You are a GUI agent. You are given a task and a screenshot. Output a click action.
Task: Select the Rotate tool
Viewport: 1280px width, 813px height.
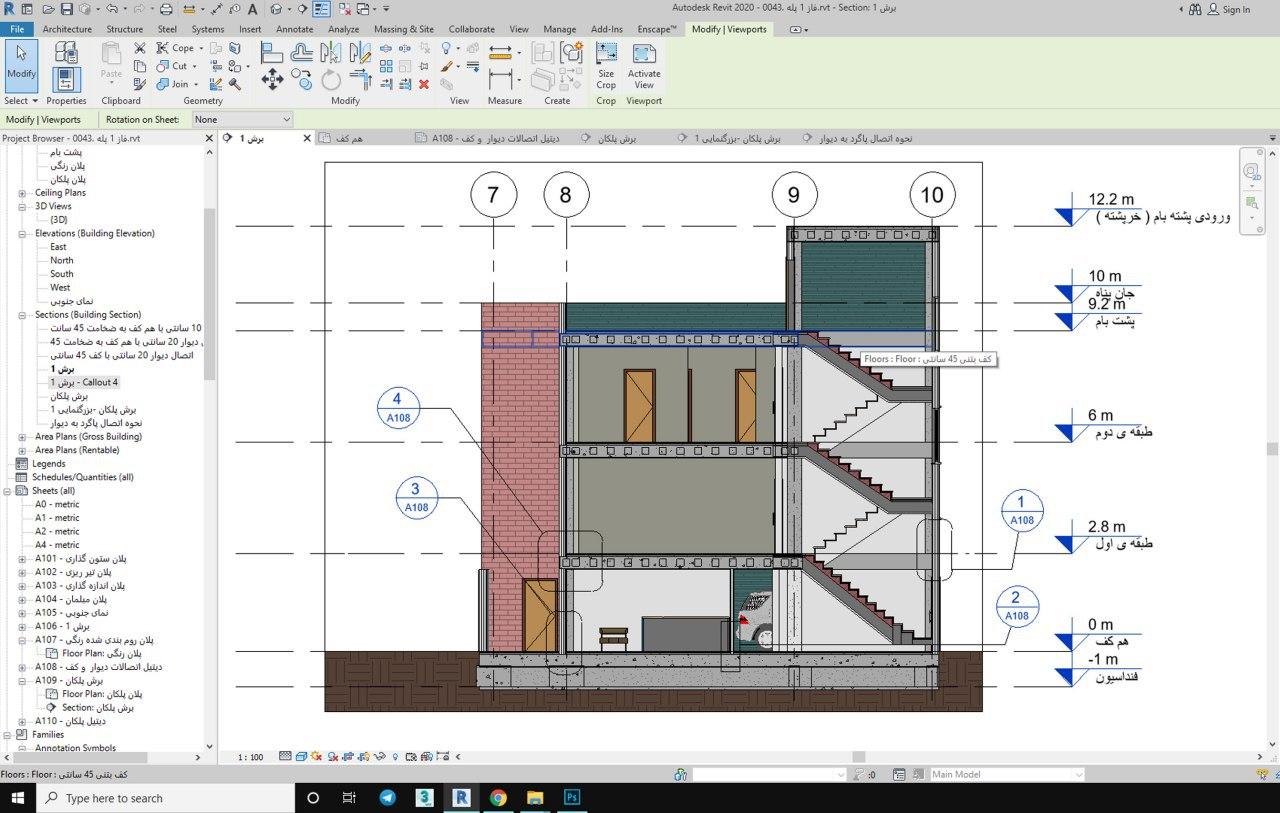click(330, 80)
